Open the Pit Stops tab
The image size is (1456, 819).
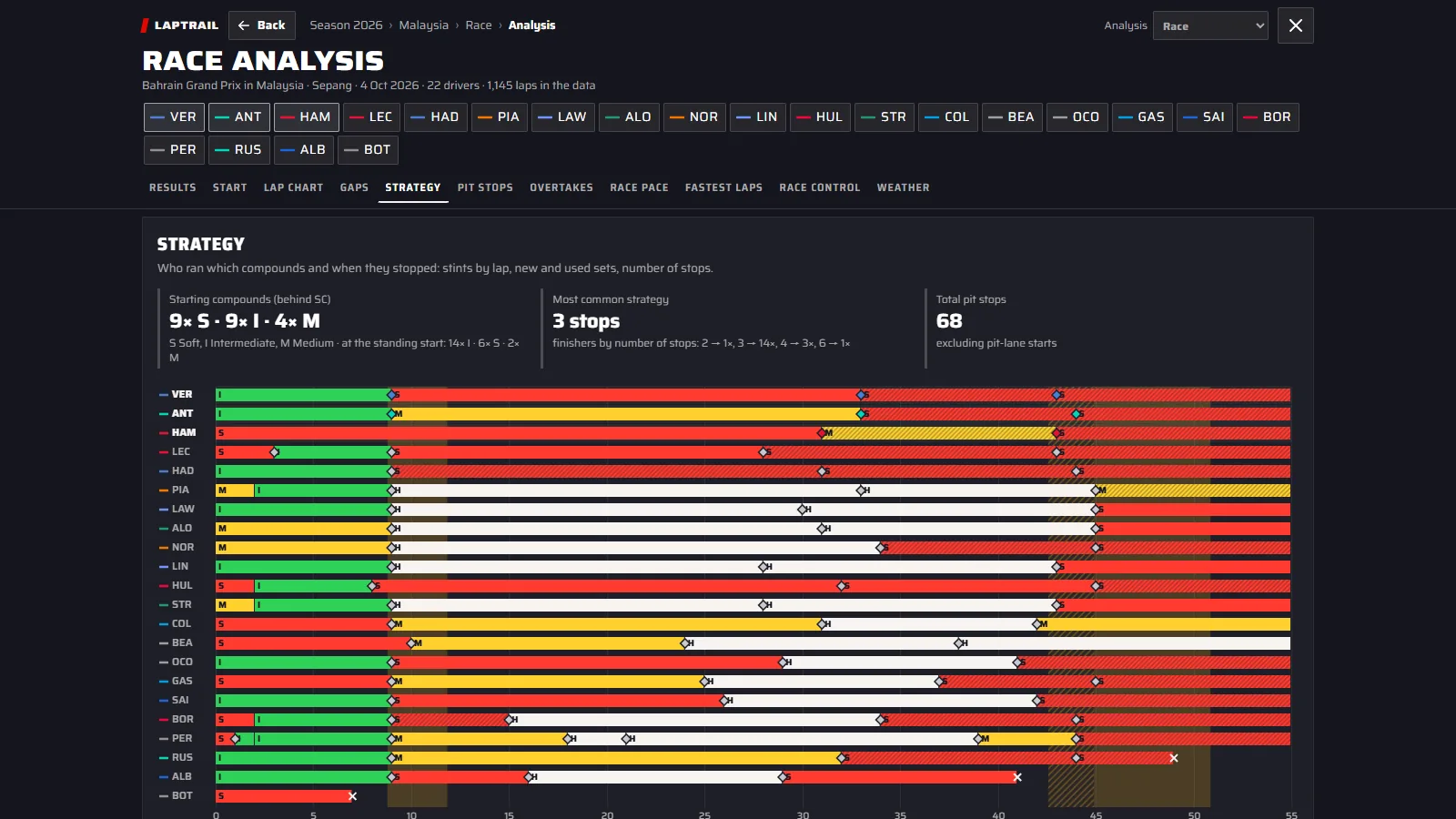pos(485,187)
